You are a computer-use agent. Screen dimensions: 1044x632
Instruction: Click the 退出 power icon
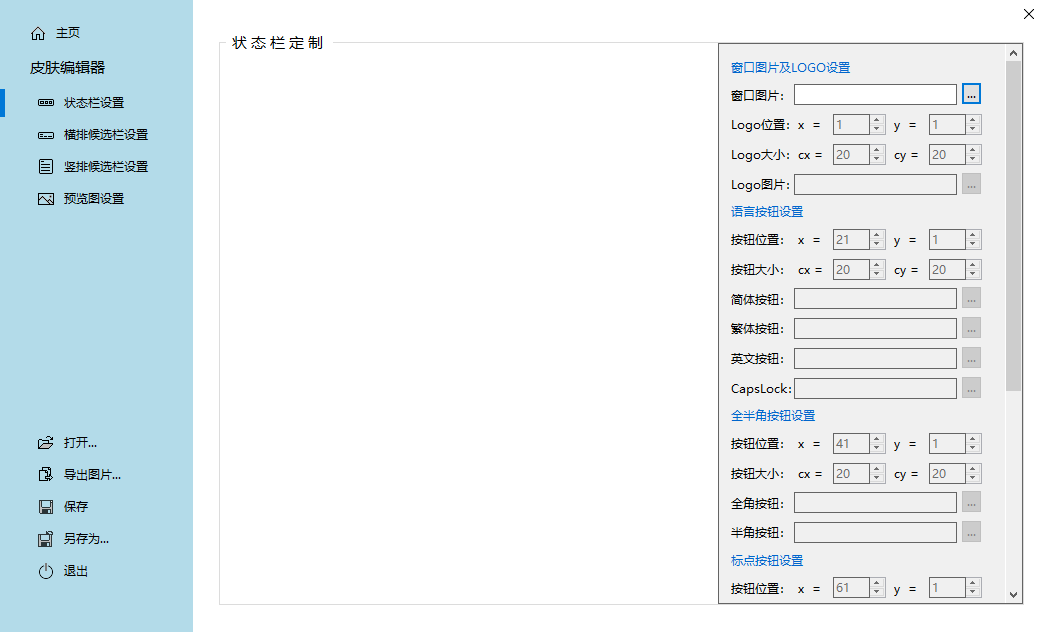(46, 570)
